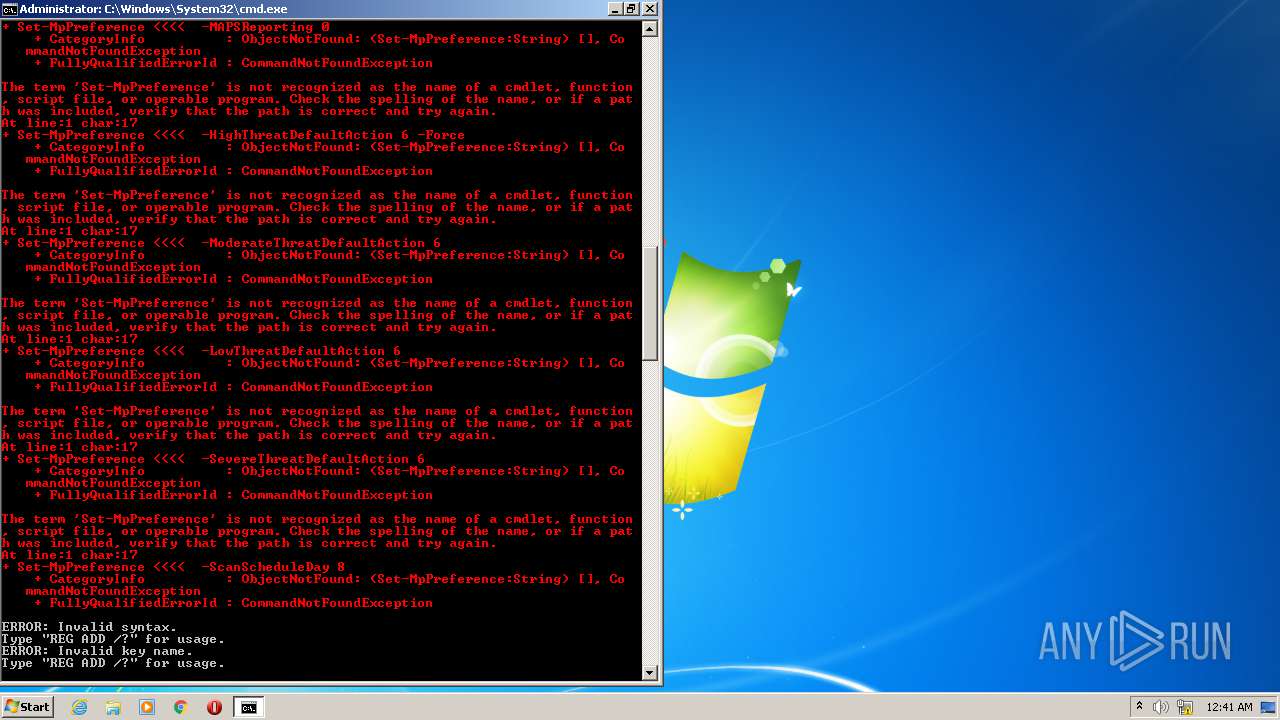Launch Windows Media Player from the taskbar
Viewport: 1280px width, 720px height.
point(147,707)
